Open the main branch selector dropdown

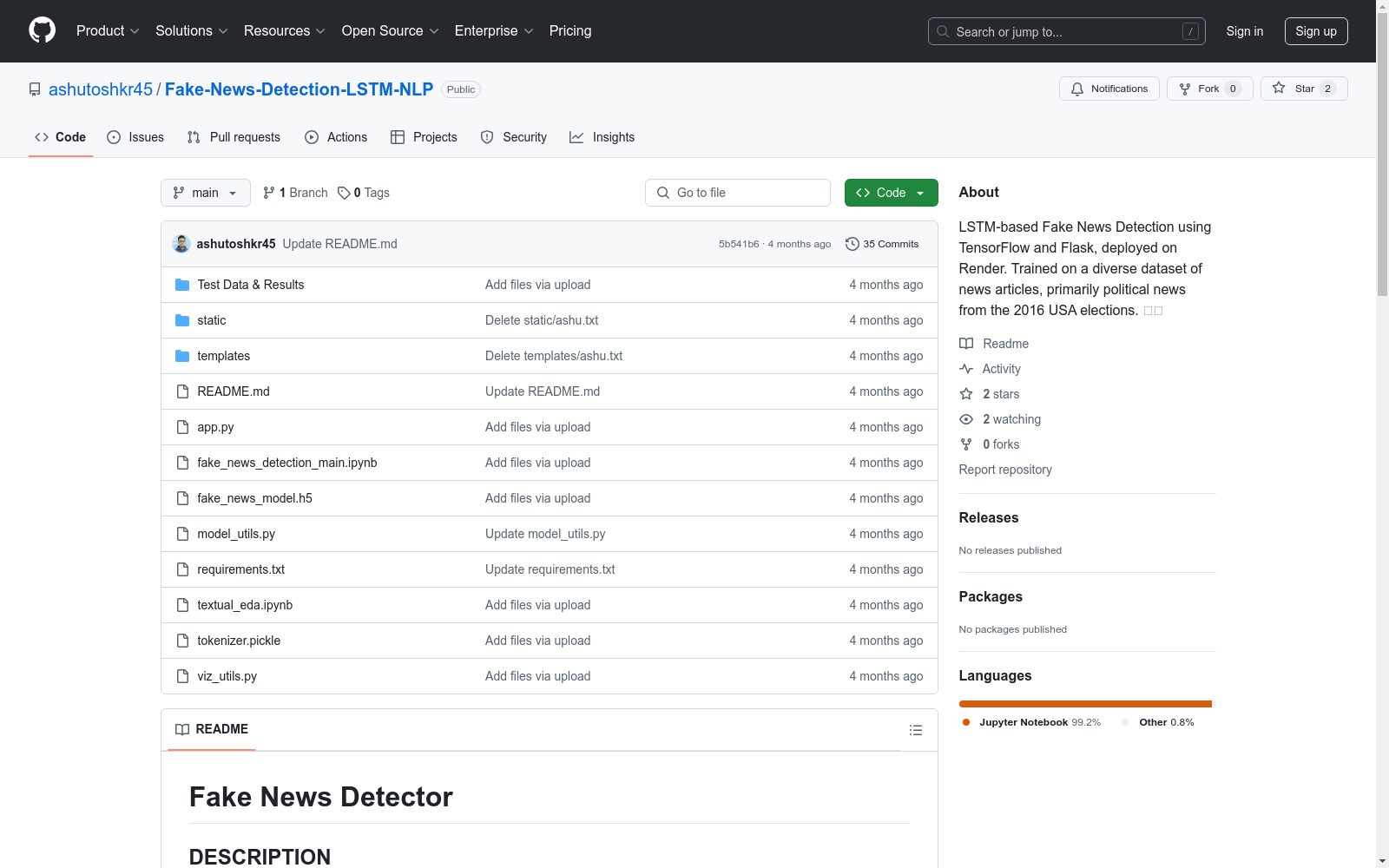[206, 193]
